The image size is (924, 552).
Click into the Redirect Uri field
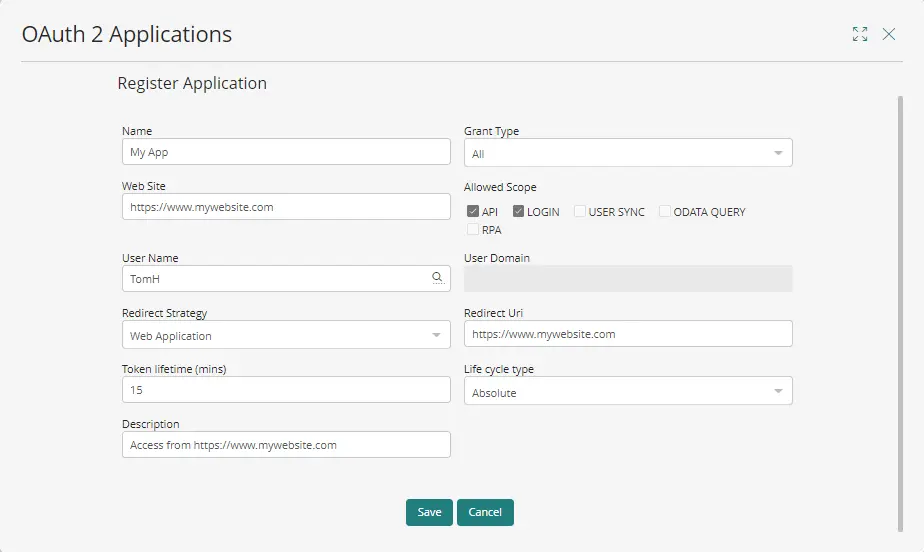(x=628, y=334)
